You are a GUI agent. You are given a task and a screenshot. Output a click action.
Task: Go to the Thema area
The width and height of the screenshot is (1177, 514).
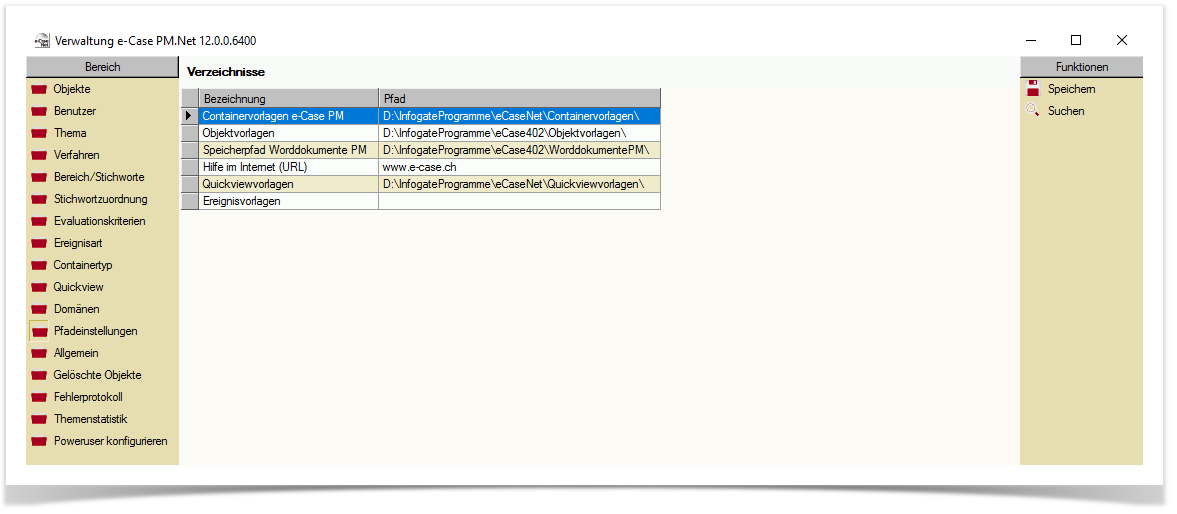(70, 134)
